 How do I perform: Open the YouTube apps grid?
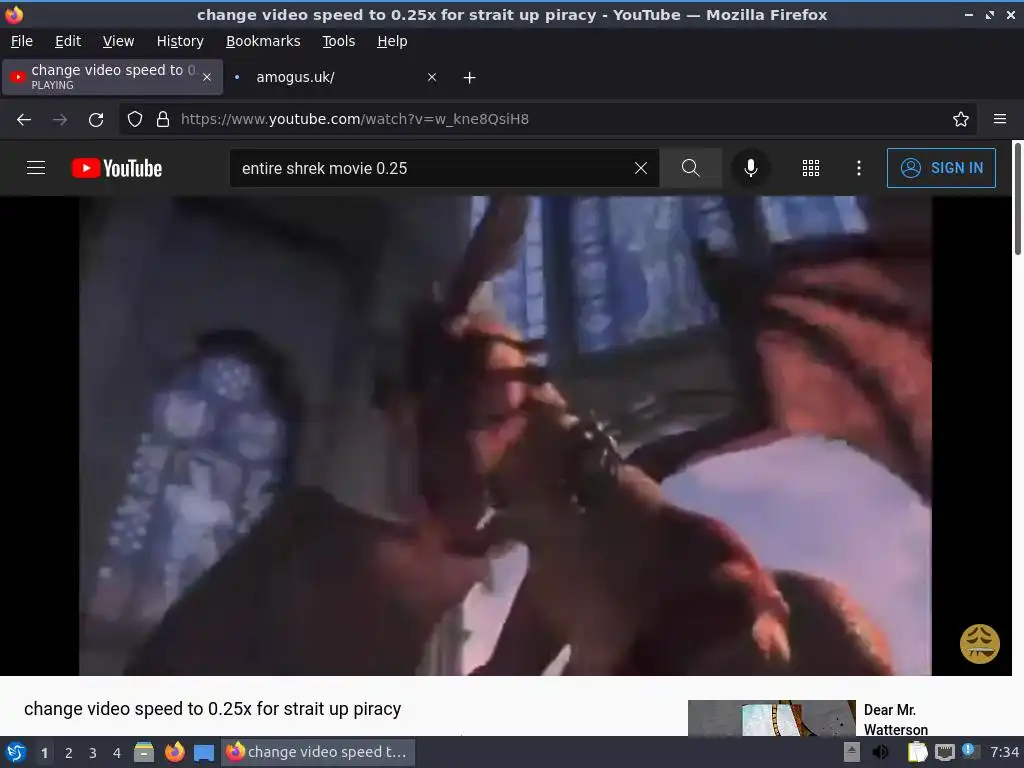pyautogui.click(x=810, y=168)
